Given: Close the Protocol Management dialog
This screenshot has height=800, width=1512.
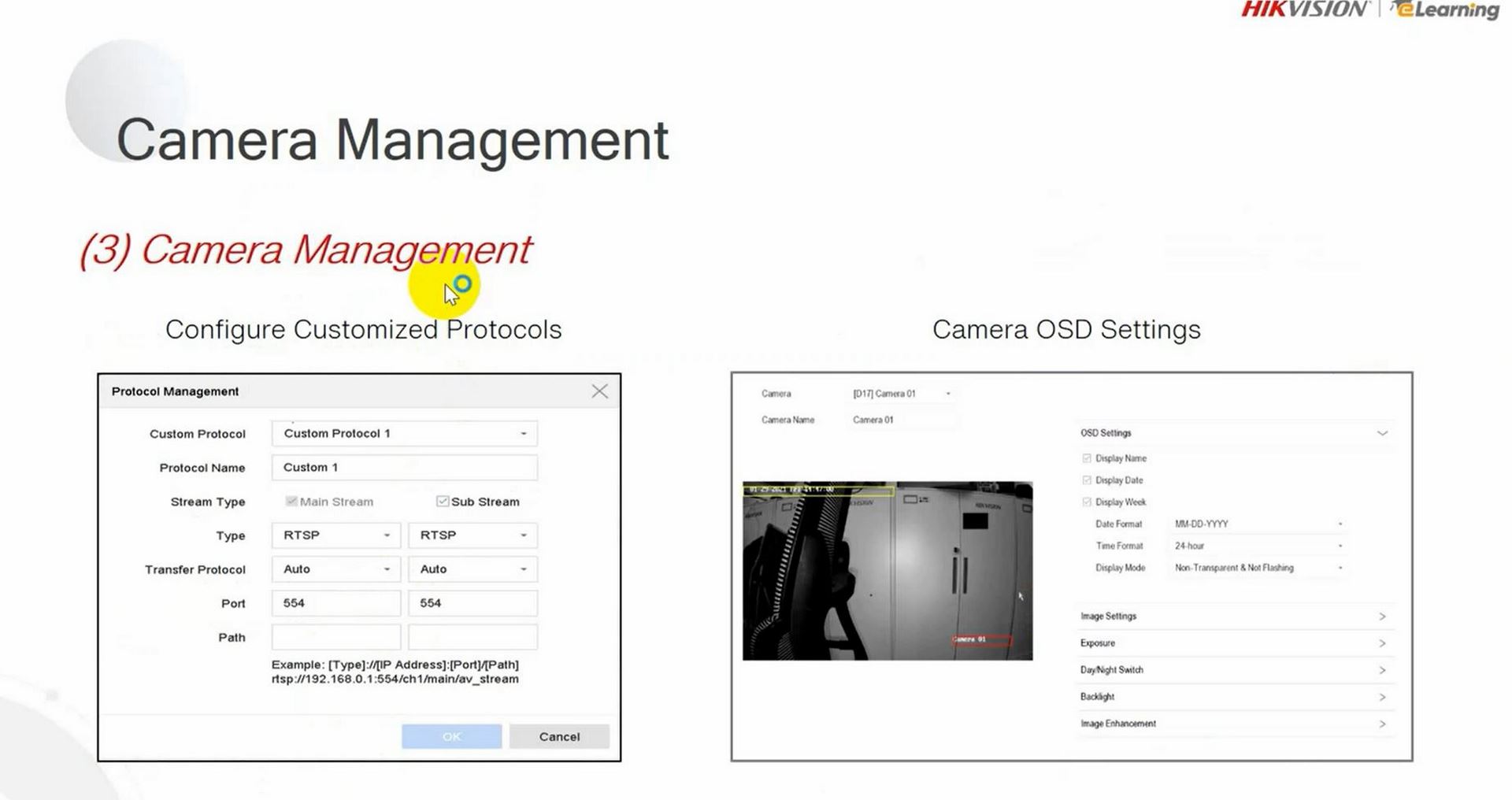Looking at the screenshot, I should (600, 391).
